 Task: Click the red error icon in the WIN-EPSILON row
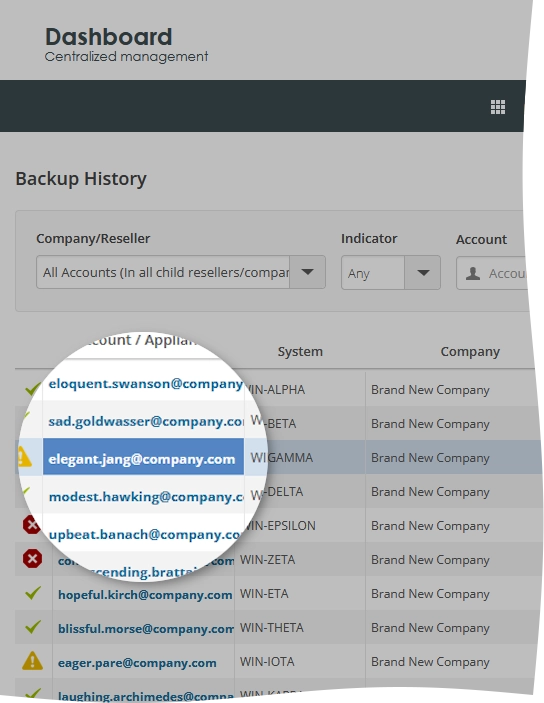pos(32,525)
